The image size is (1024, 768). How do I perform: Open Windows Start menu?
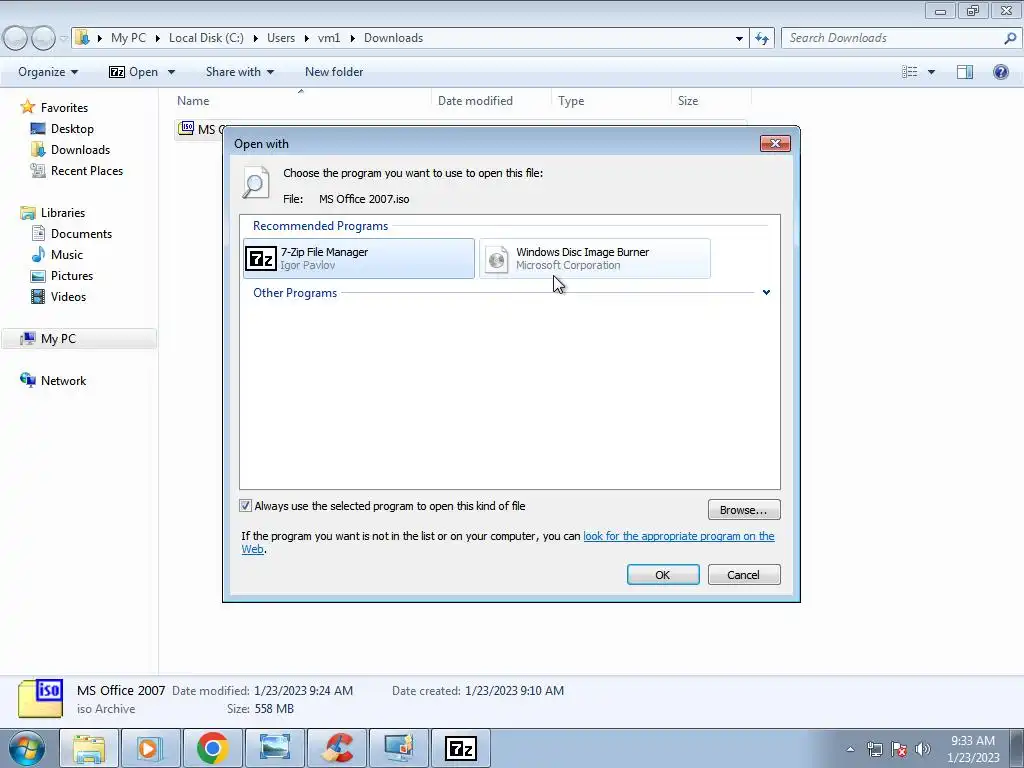tap(27, 748)
